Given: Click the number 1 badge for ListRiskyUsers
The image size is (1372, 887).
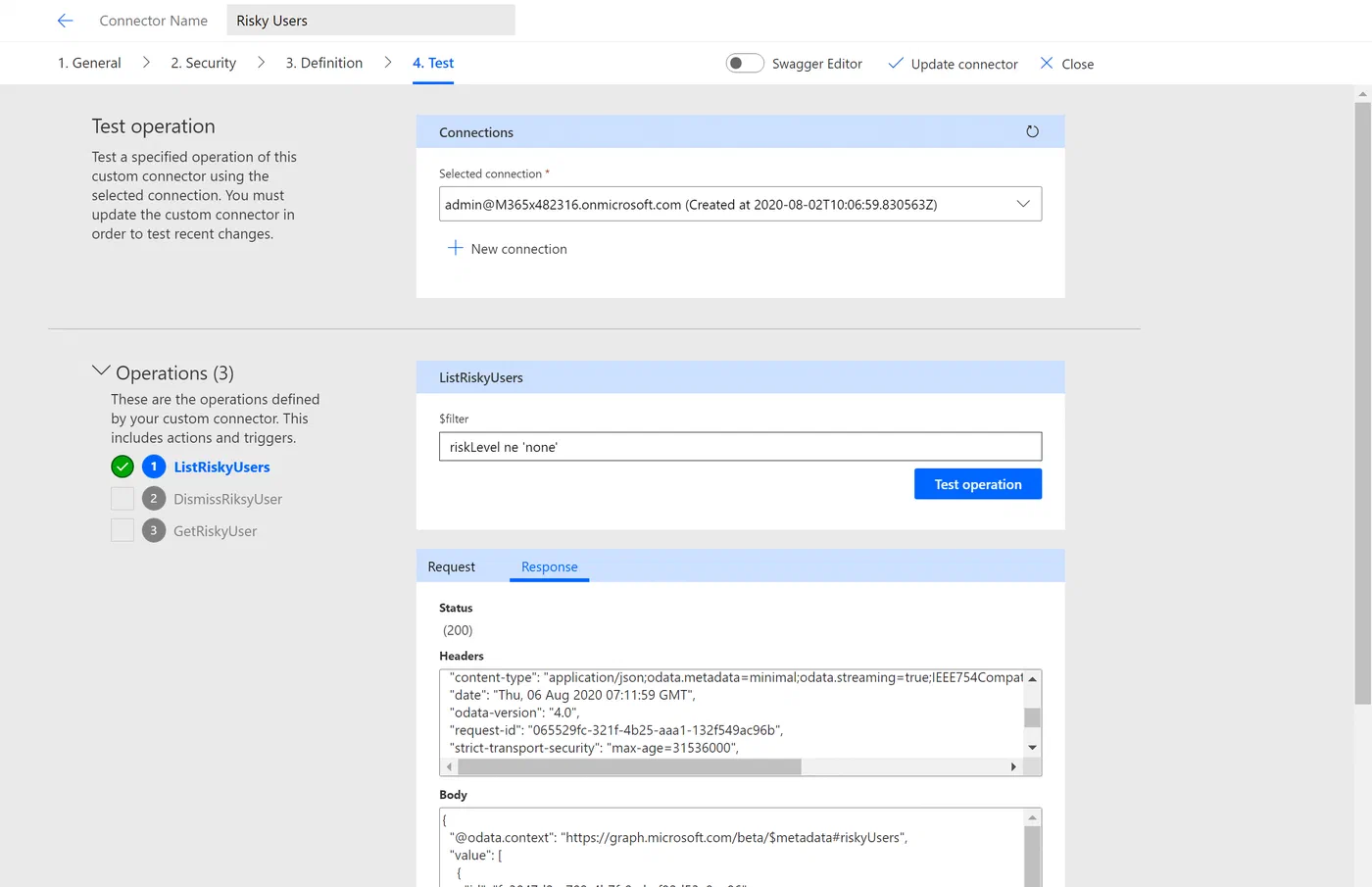Looking at the screenshot, I should point(154,467).
